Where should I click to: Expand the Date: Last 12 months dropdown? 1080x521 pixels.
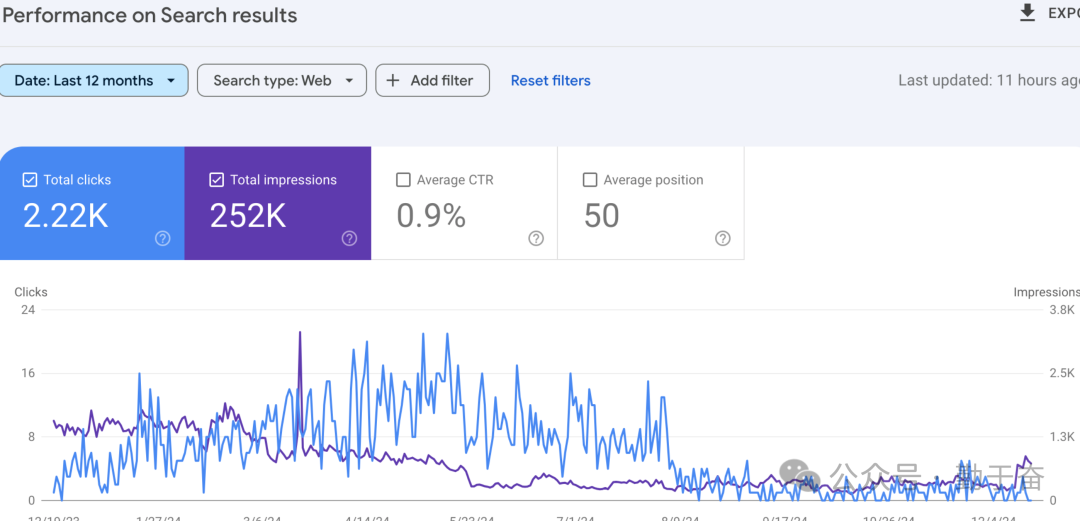[x=94, y=80]
